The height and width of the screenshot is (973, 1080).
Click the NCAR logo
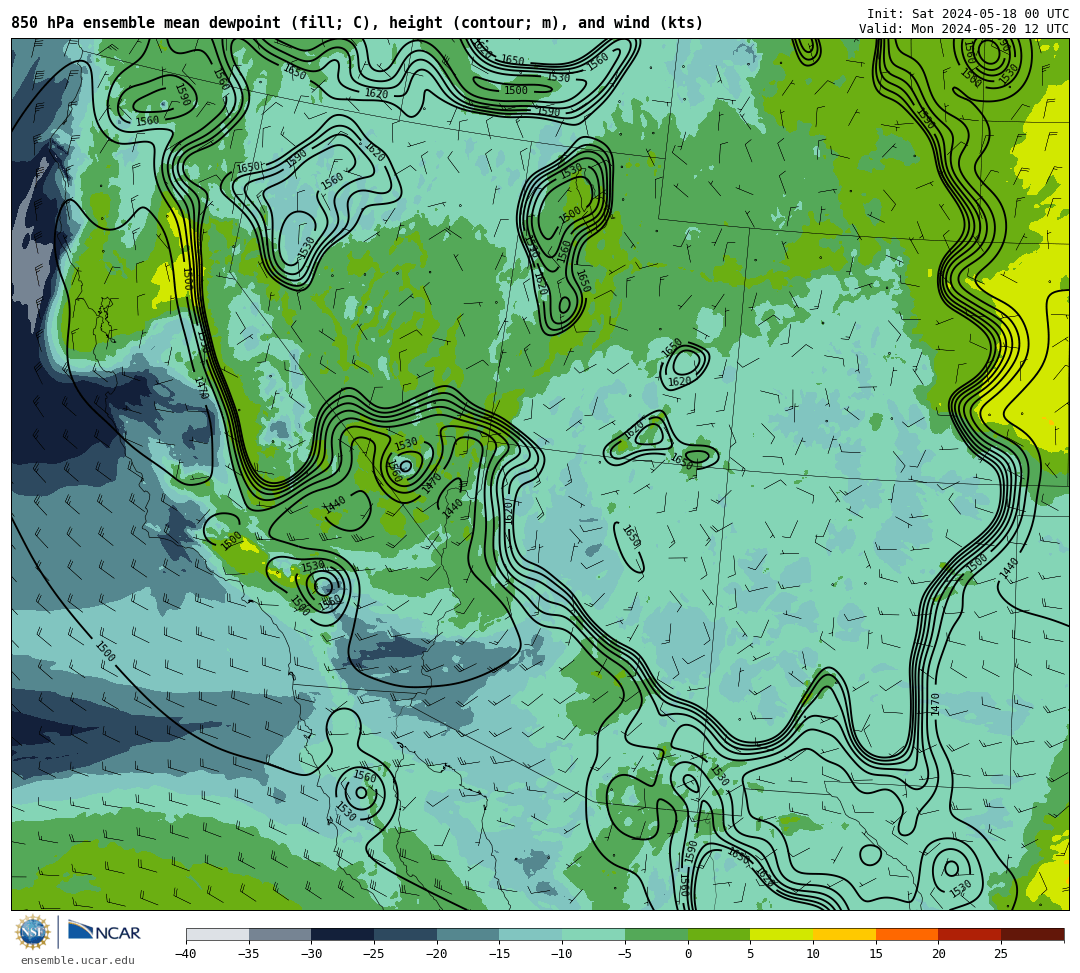[x=104, y=932]
